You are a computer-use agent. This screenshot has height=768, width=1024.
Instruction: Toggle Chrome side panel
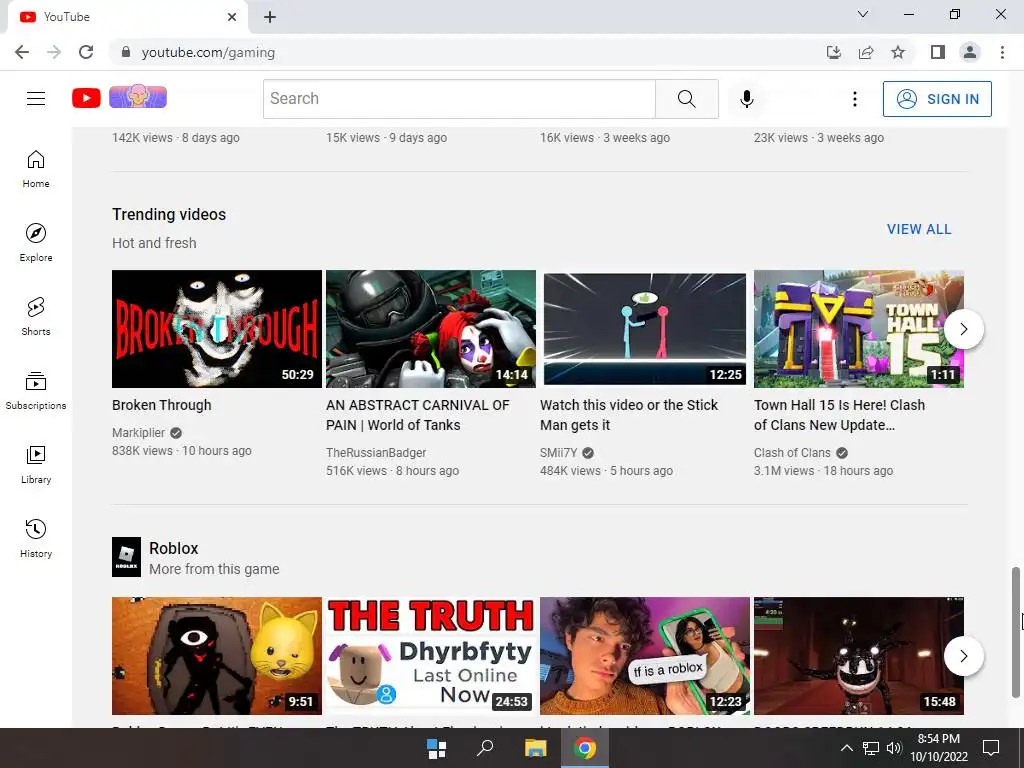[938, 52]
